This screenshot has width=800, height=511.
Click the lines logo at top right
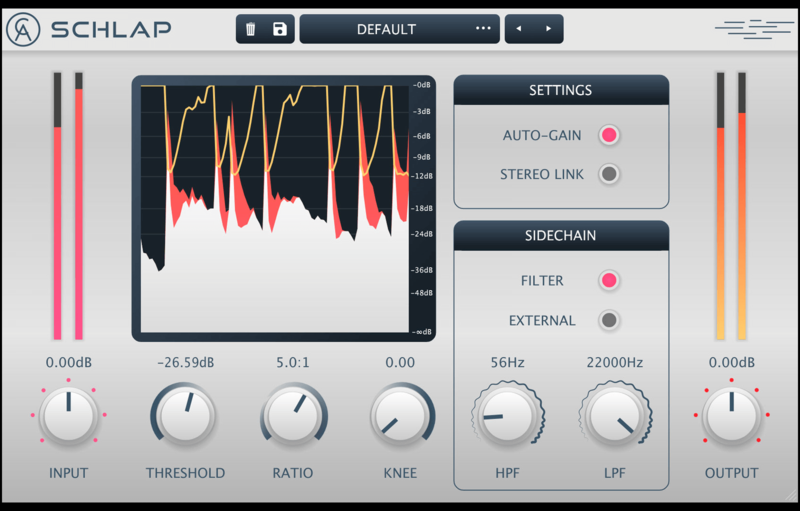754,29
